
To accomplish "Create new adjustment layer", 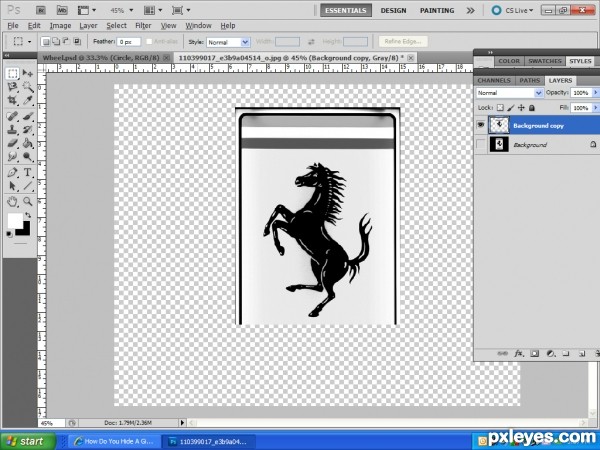I will [x=551, y=354].
